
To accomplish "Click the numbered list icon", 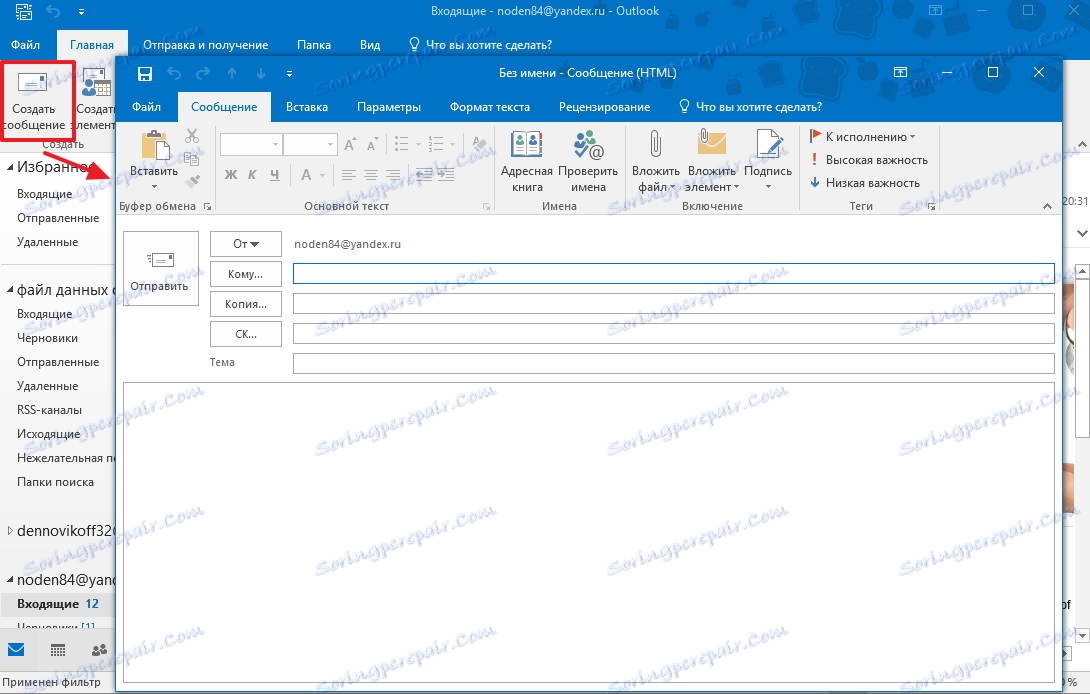I will [436, 144].
